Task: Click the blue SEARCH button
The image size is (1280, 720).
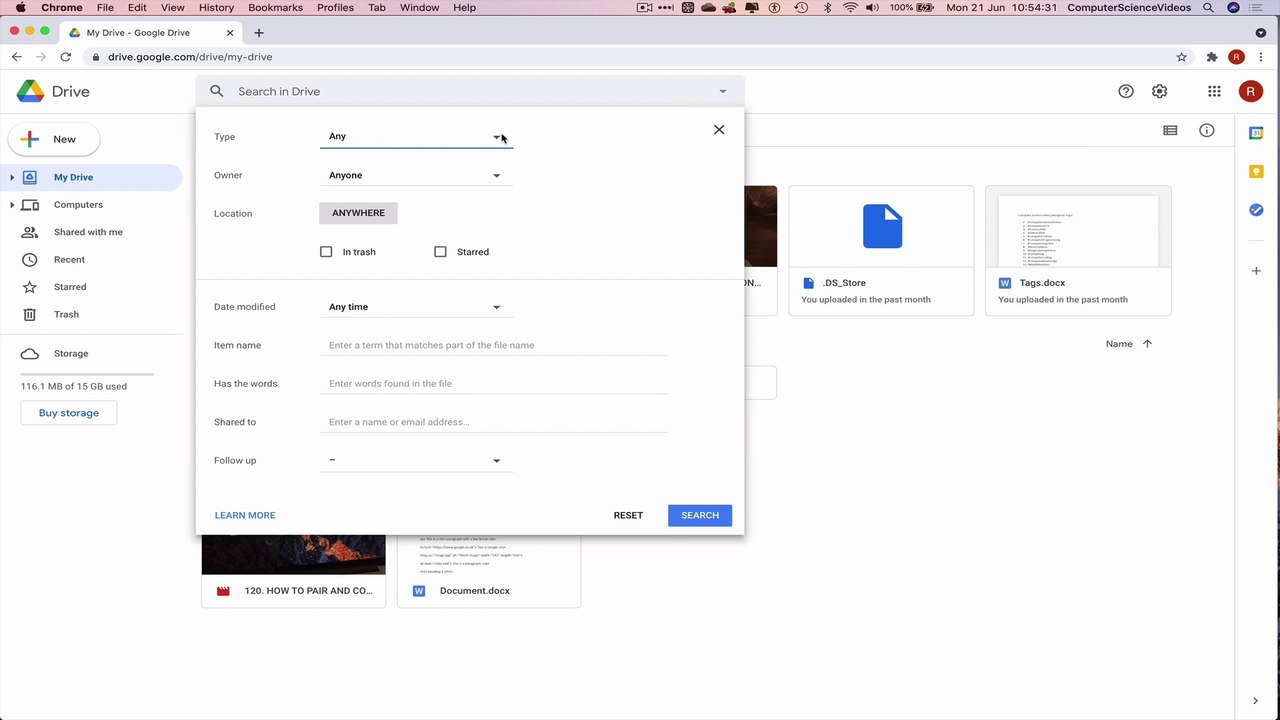Action: click(x=700, y=515)
